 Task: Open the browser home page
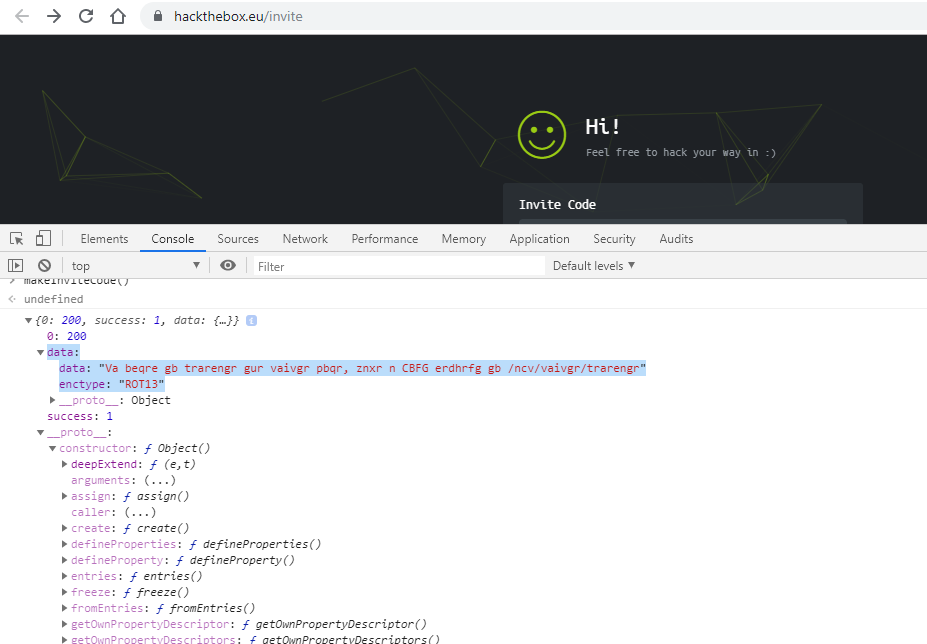117,16
